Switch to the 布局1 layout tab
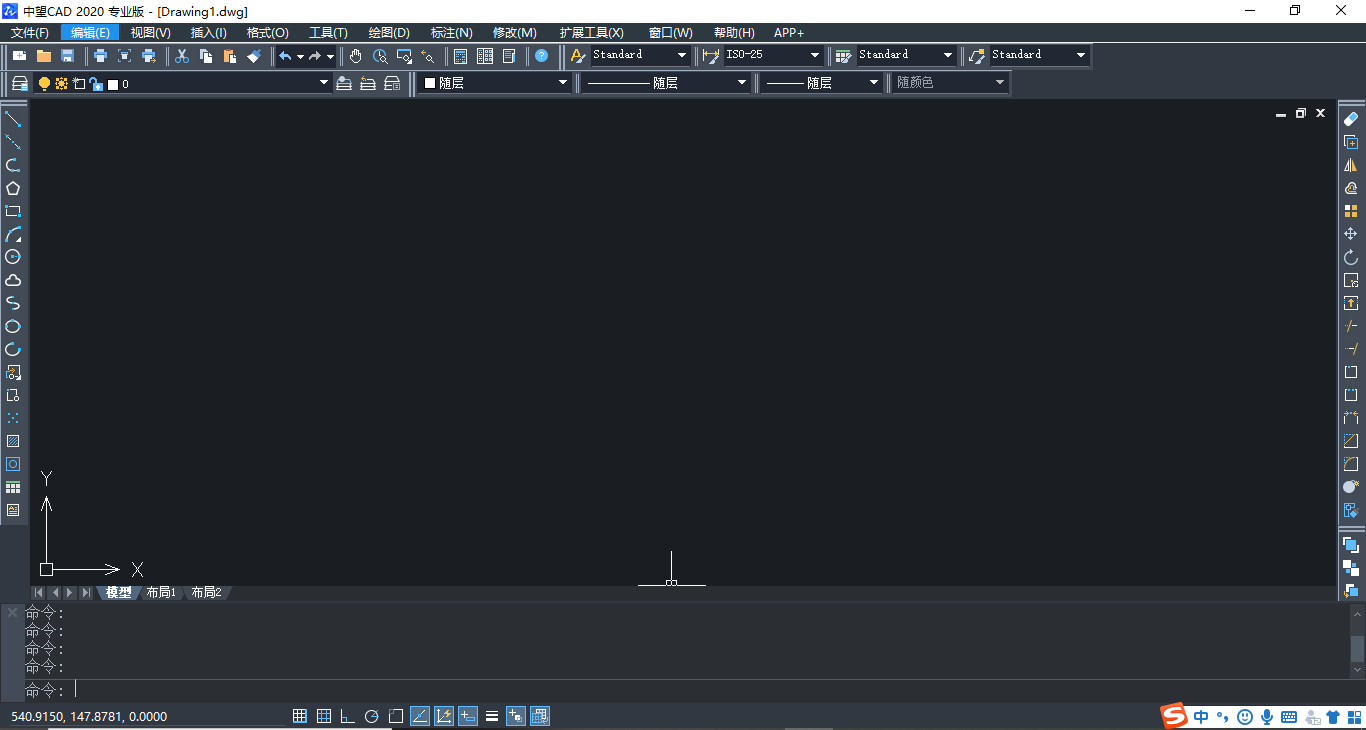 161,592
